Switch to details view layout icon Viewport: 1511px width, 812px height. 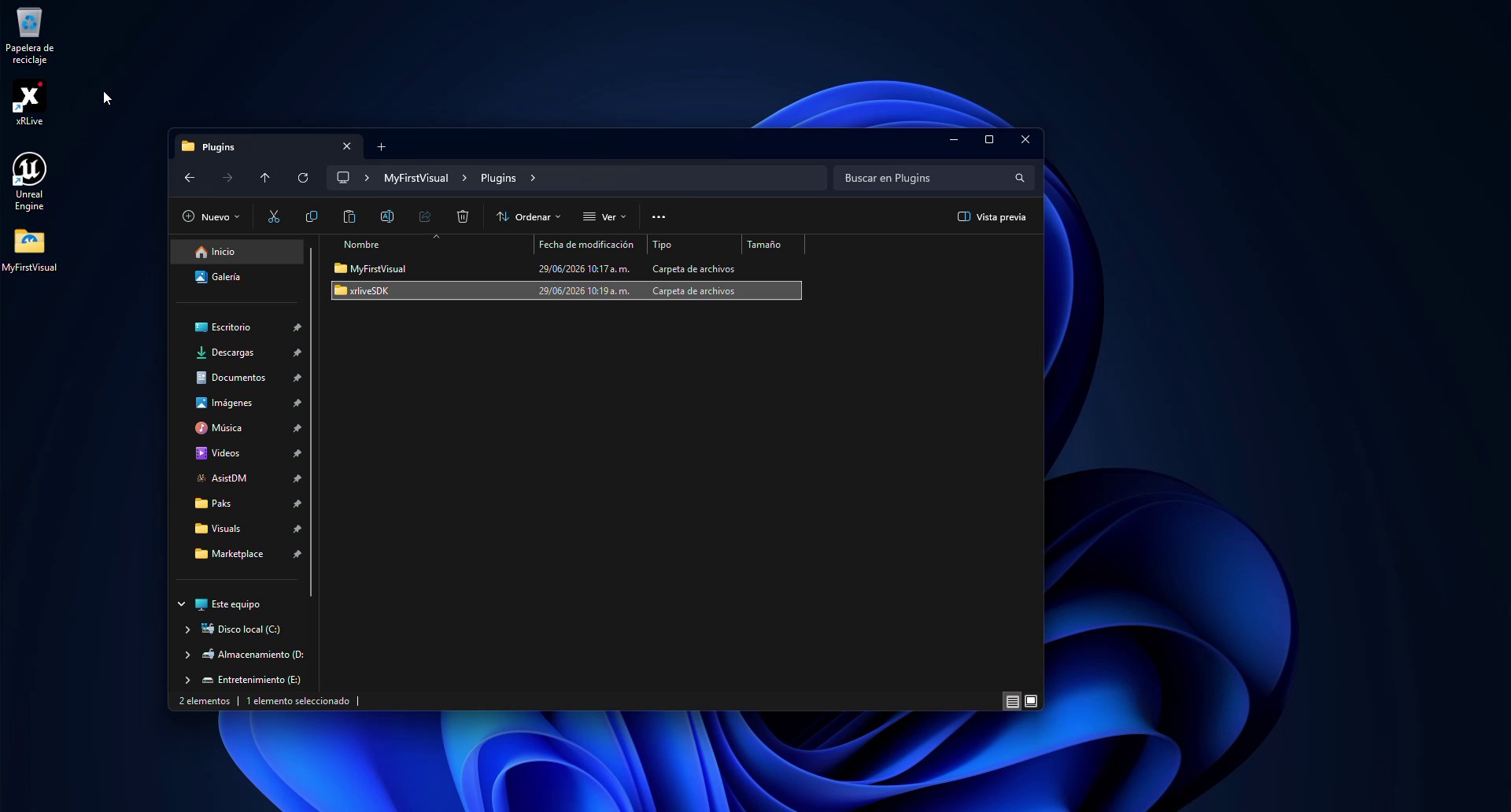coord(1013,701)
